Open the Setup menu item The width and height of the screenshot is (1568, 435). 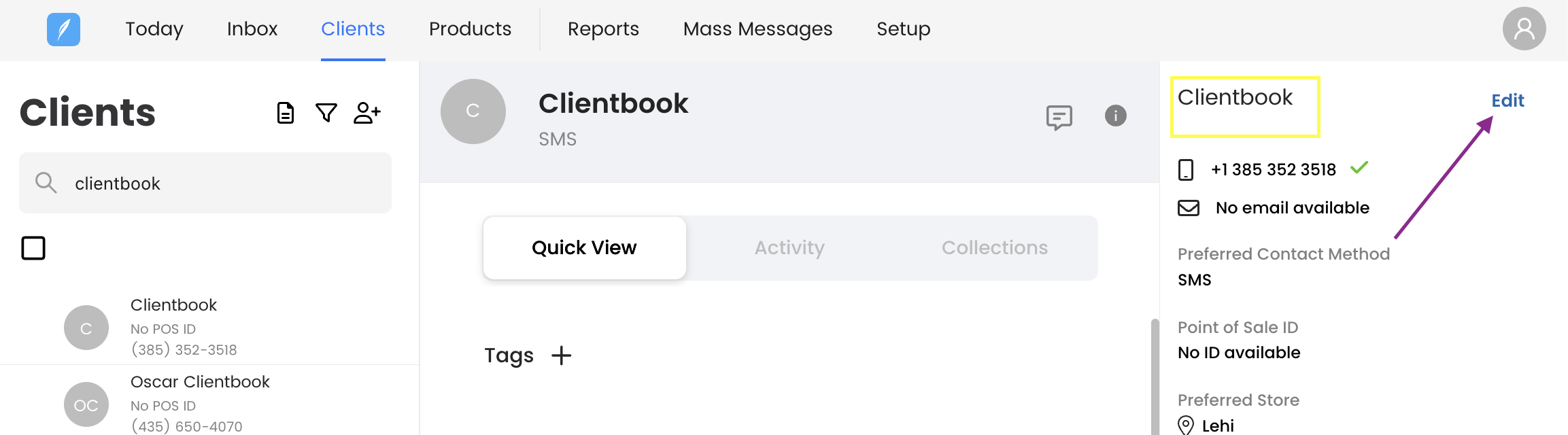903,29
